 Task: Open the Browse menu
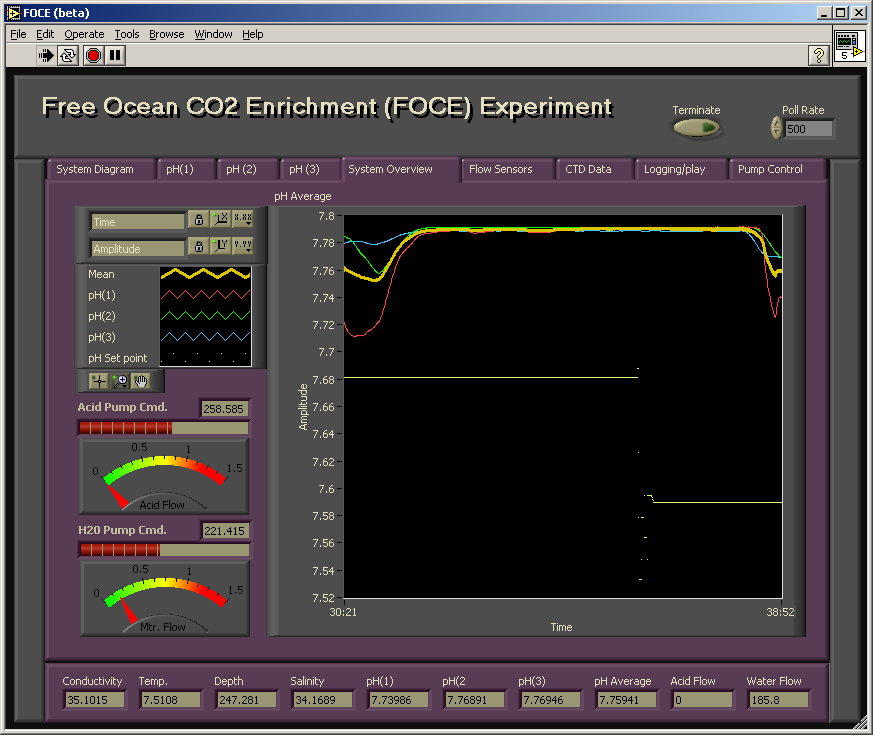coord(166,35)
